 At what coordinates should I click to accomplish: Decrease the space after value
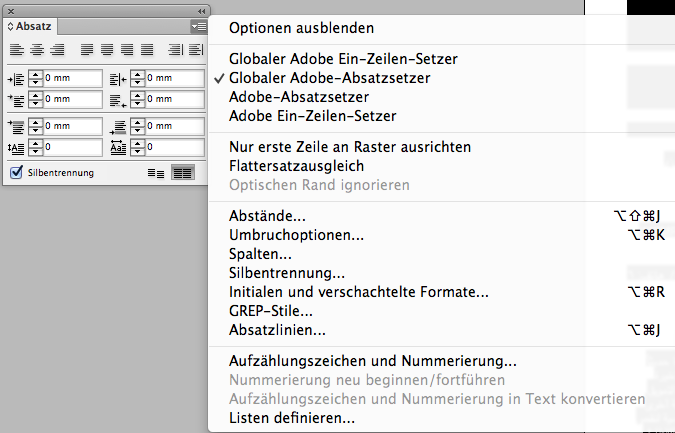pyautogui.click(x=137, y=130)
